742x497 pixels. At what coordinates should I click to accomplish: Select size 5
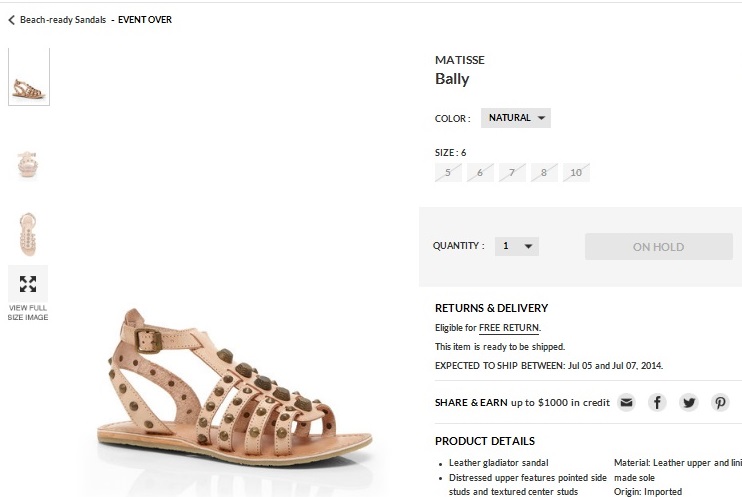[448, 173]
